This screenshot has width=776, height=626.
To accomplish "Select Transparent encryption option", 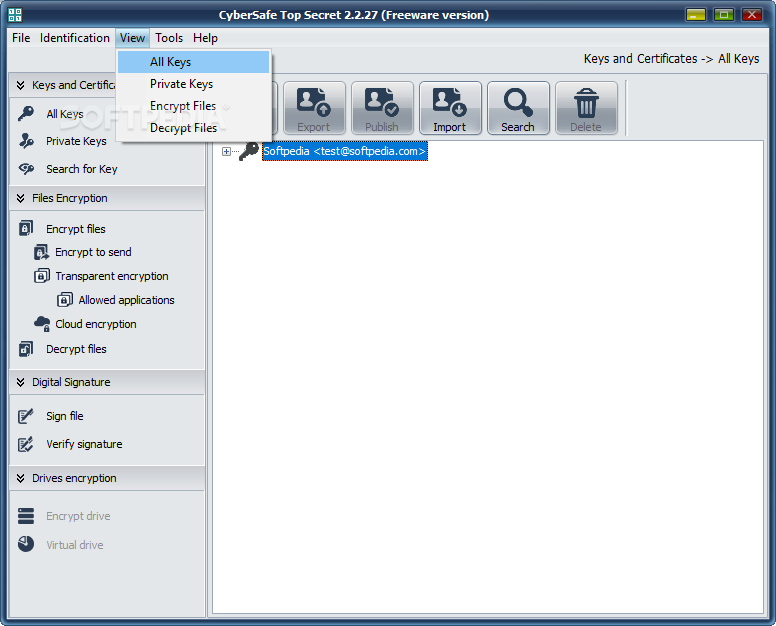I will pyautogui.click(x=112, y=276).
